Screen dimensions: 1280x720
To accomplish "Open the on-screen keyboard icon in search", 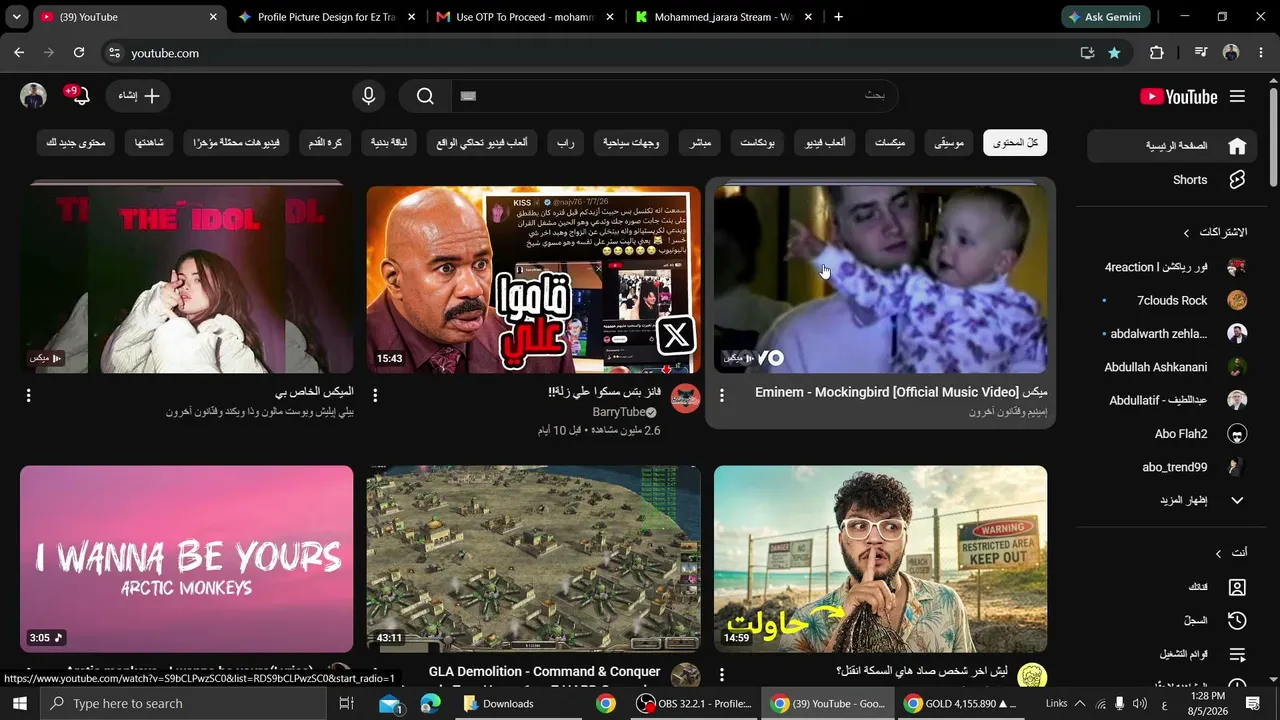I will pos(469,96).
